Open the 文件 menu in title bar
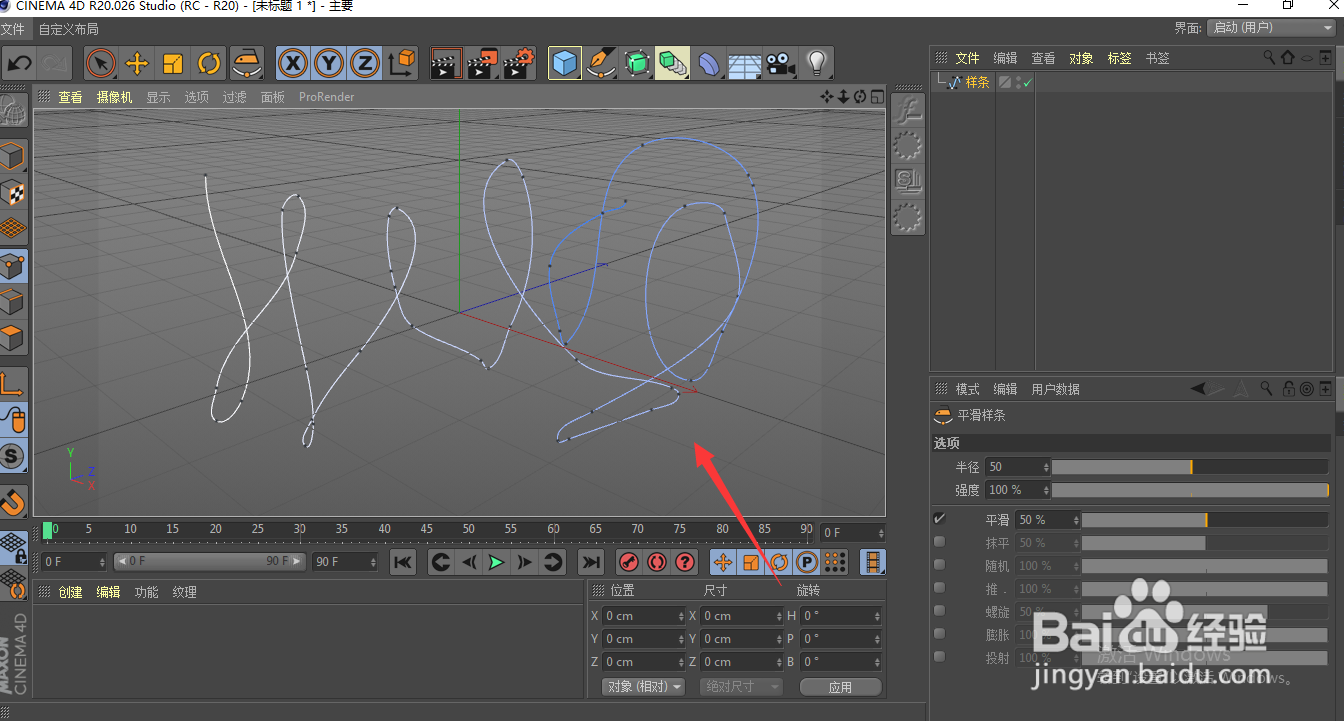This screenshot has width=1344, height=721. pos(12,29)
